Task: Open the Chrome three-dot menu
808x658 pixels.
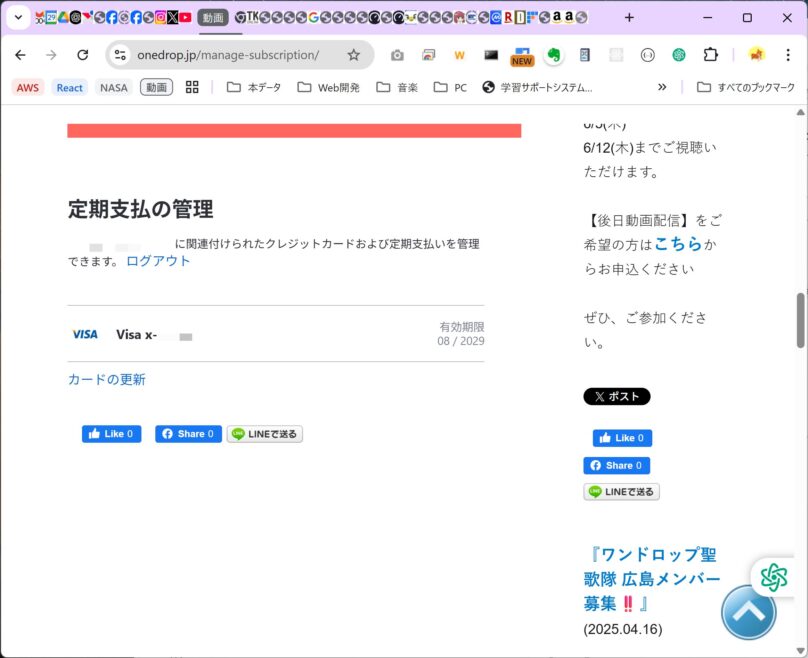Action: point(788,55)
